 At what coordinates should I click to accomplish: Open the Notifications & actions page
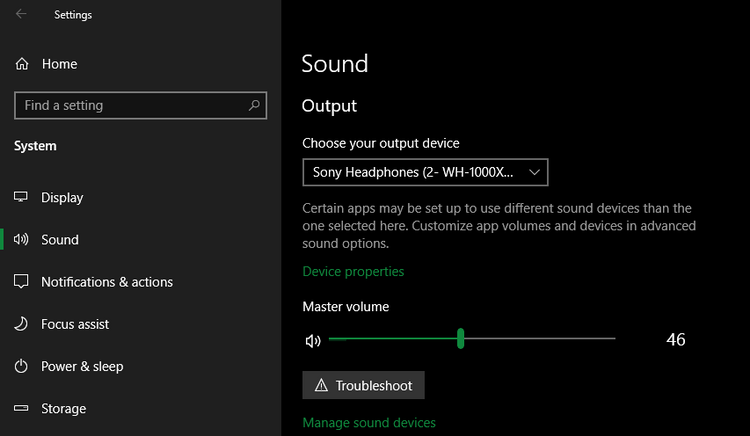(x=107, y=282)
